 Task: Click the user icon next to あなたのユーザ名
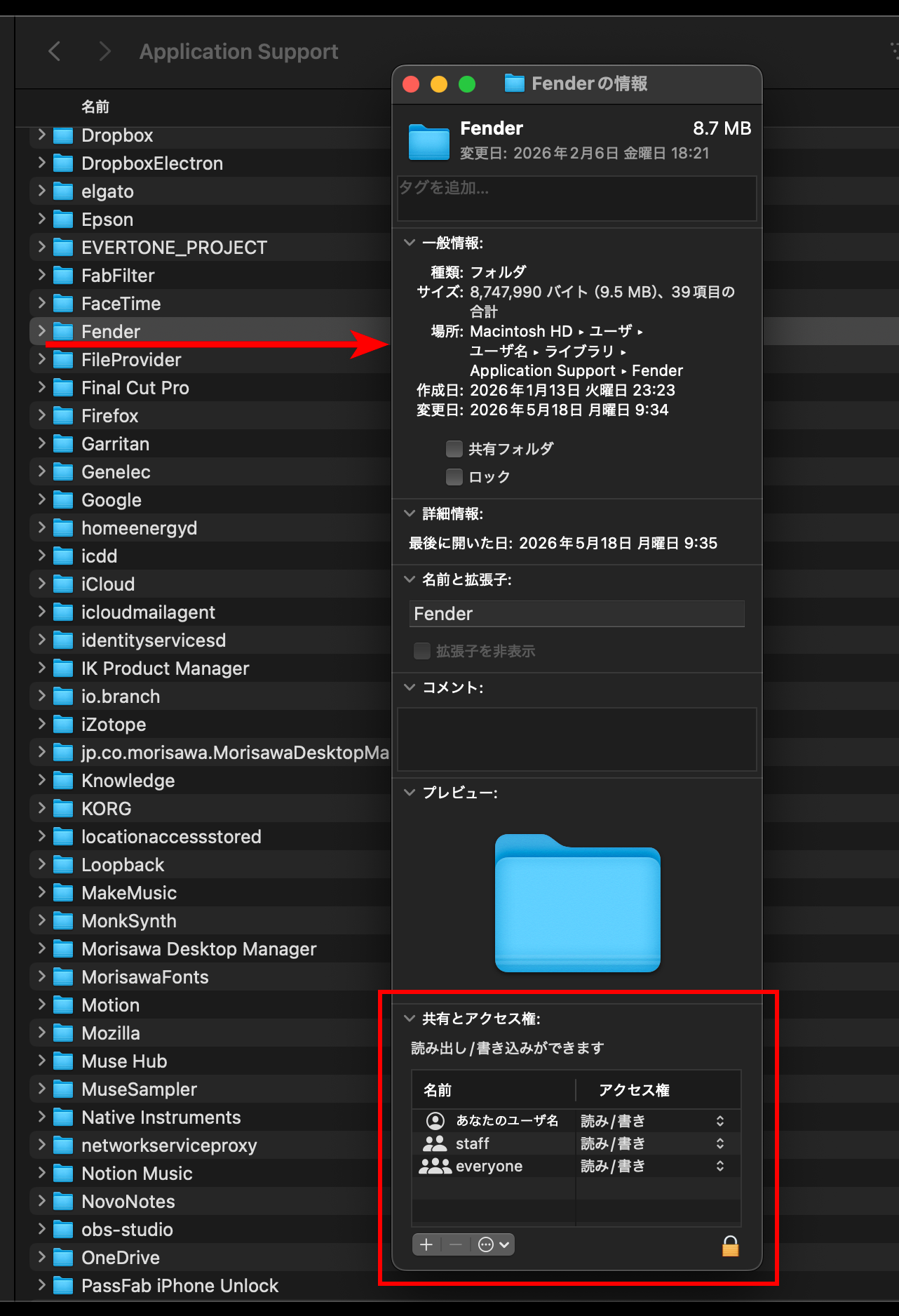pyautogui.click(x=435, y=1121)
